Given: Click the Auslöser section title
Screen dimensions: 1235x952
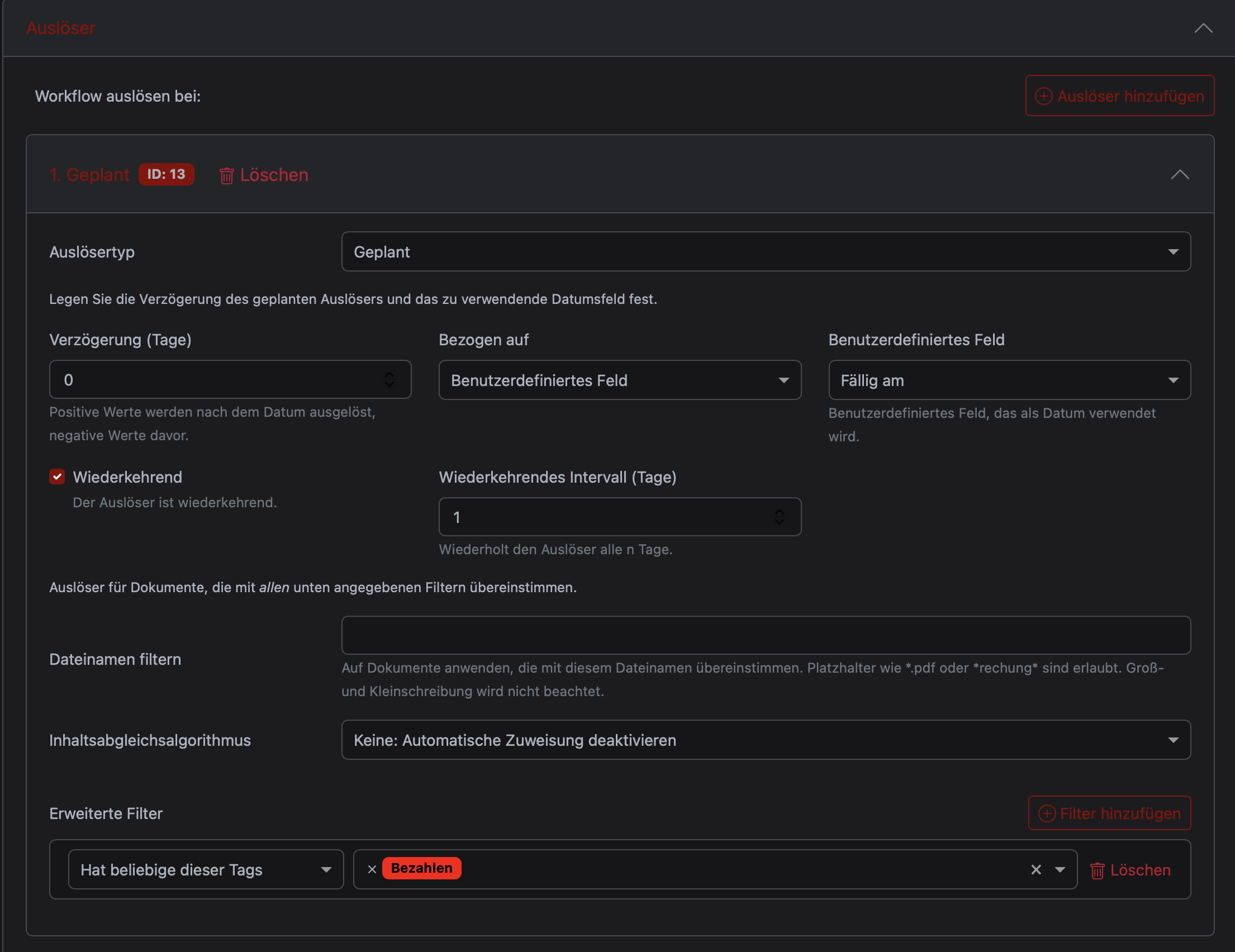Looking at the screenshot, I should 60,28.
